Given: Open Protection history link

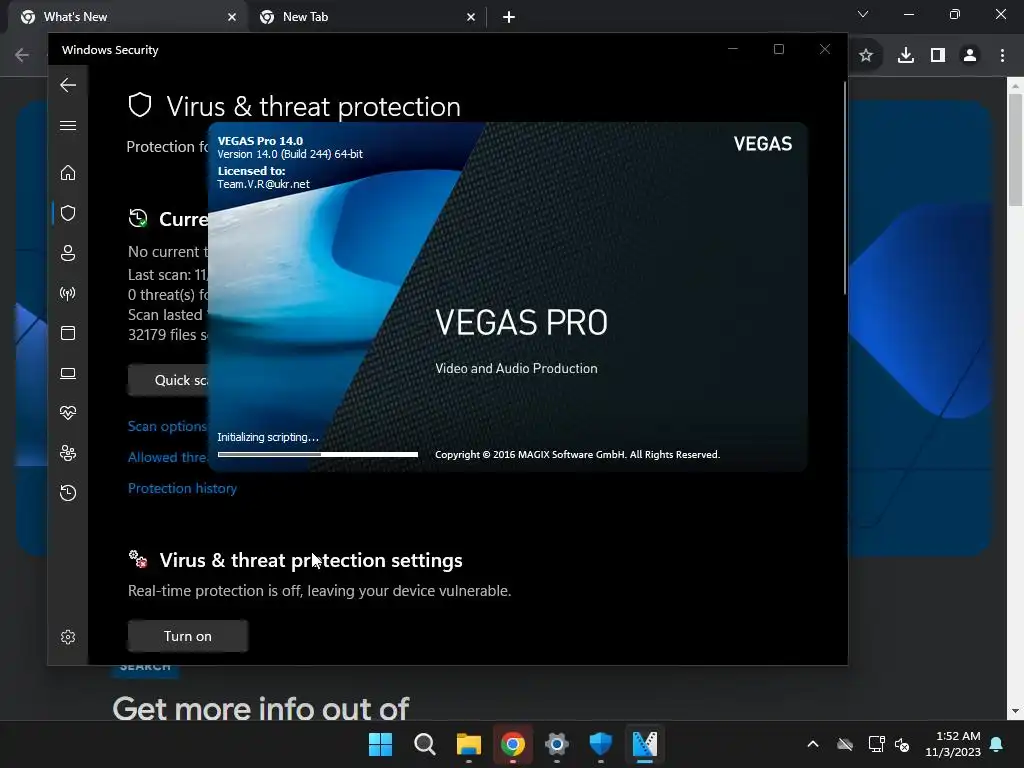Looking at the screenshot, I should click(182, 488).
